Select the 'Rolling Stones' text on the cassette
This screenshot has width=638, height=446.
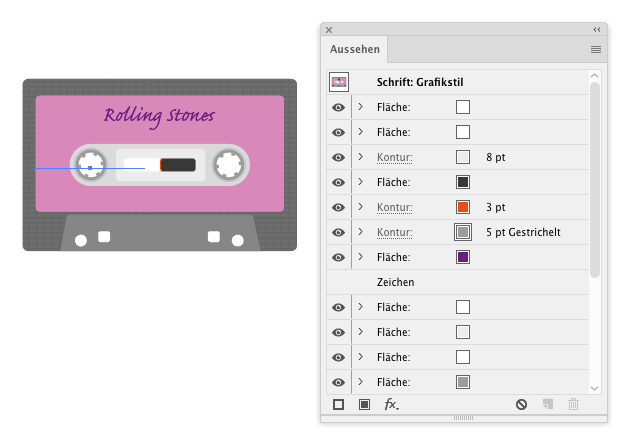pyautogui.click(x=159, y=116)
